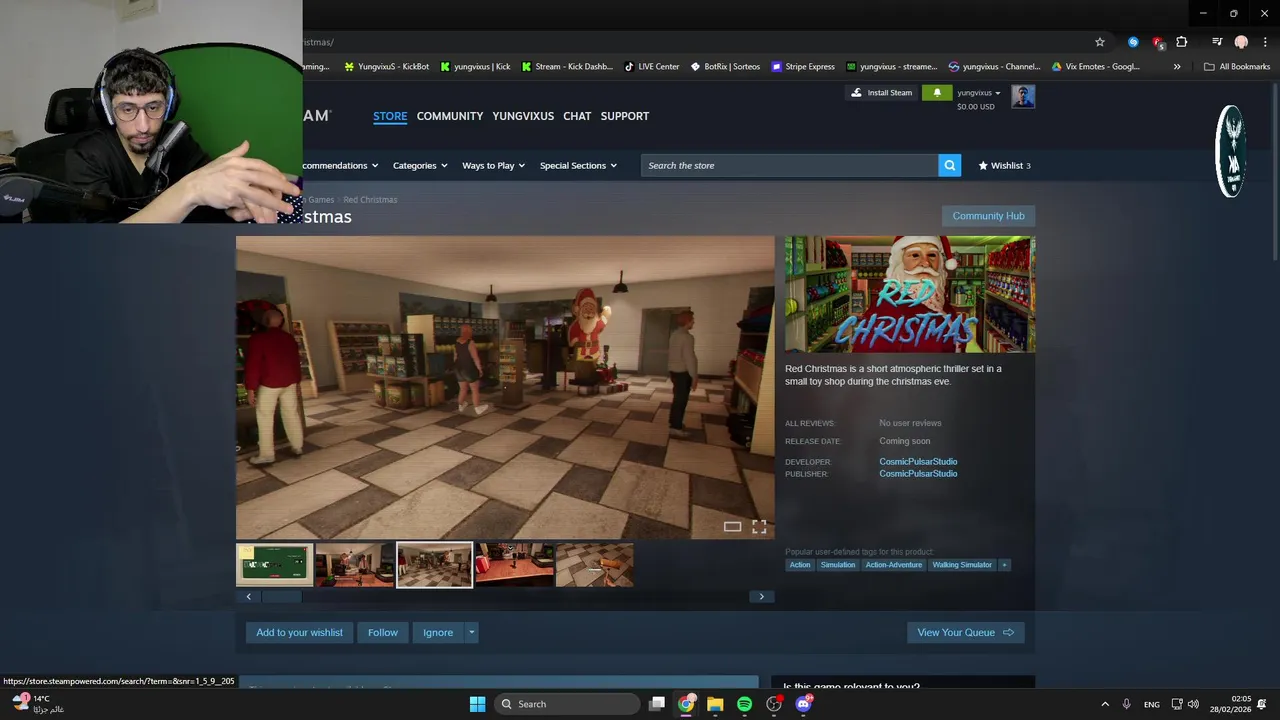Open the blue Shazam extension icon
Image resolution: width=1280 pixels, height=720 pixels.
tap(1133, 42)
